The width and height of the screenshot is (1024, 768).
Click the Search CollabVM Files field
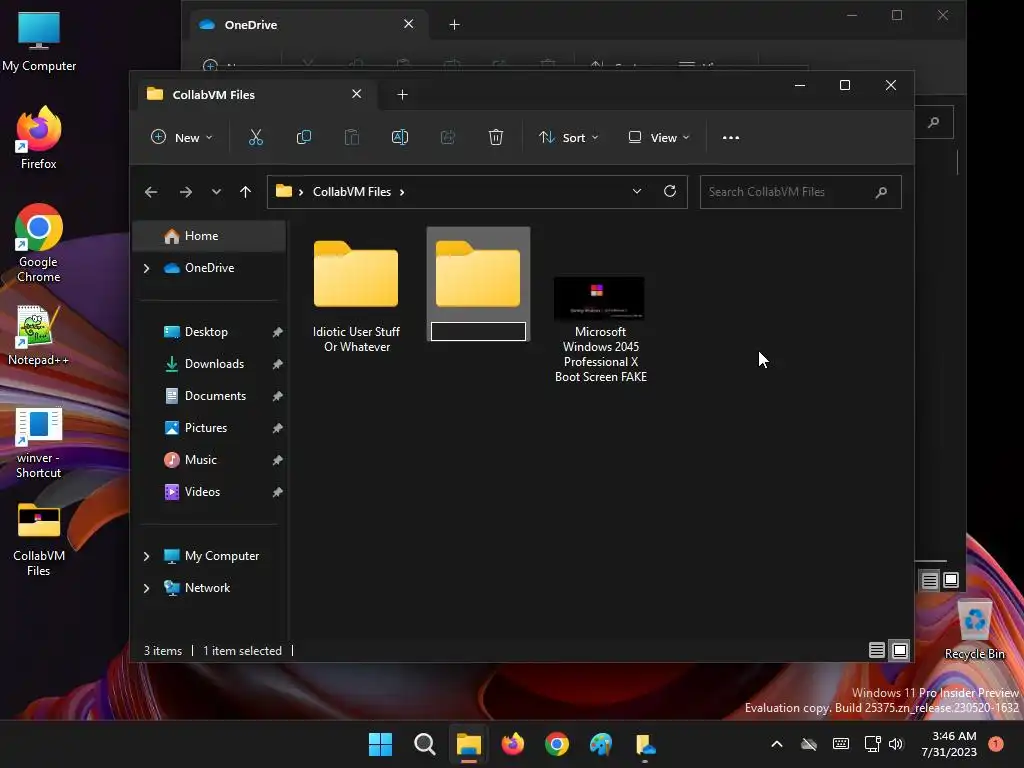pyautogui.click(x=801, y=192)
